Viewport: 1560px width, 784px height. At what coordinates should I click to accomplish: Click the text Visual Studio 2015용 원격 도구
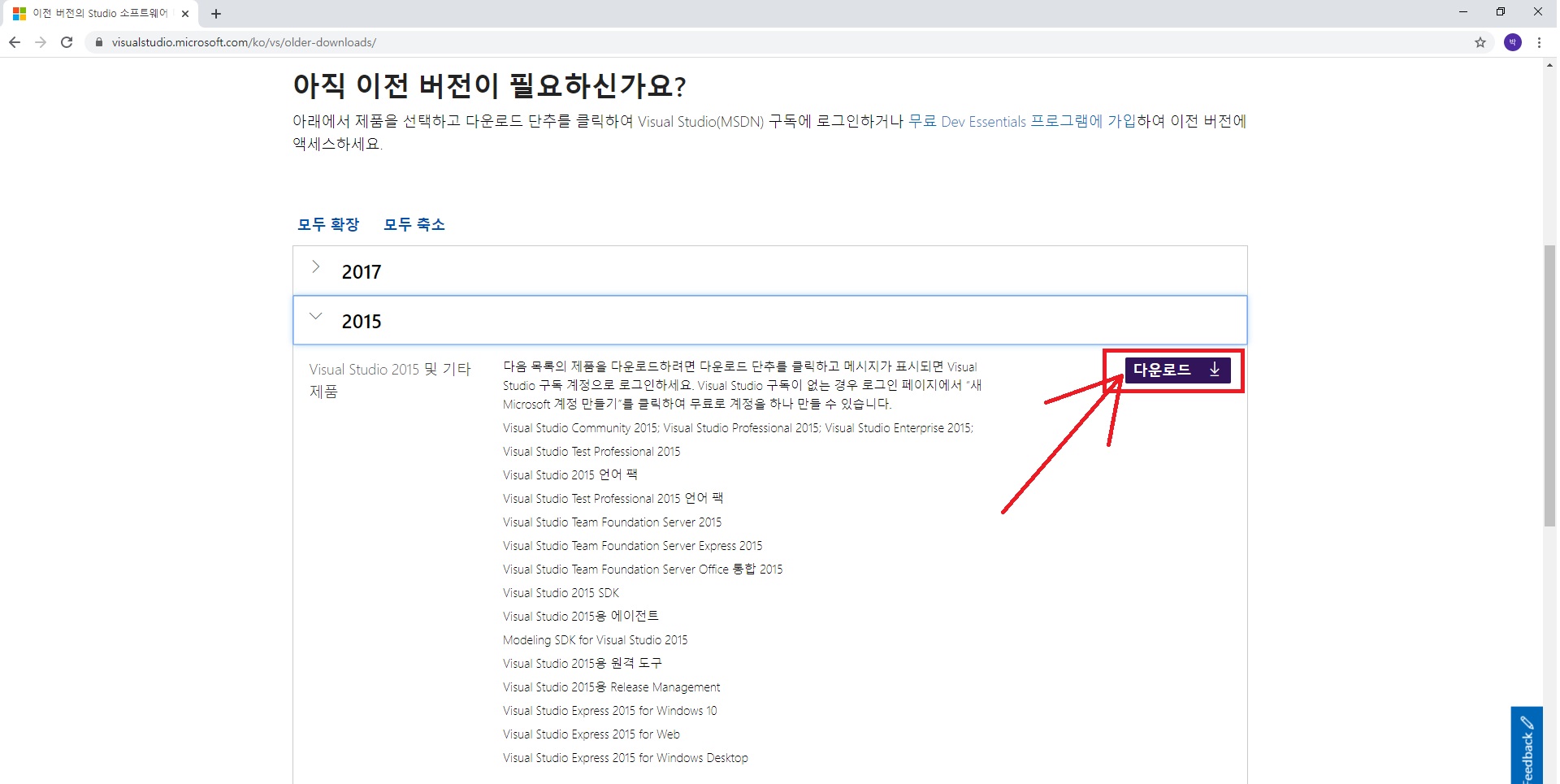(583, 664)
